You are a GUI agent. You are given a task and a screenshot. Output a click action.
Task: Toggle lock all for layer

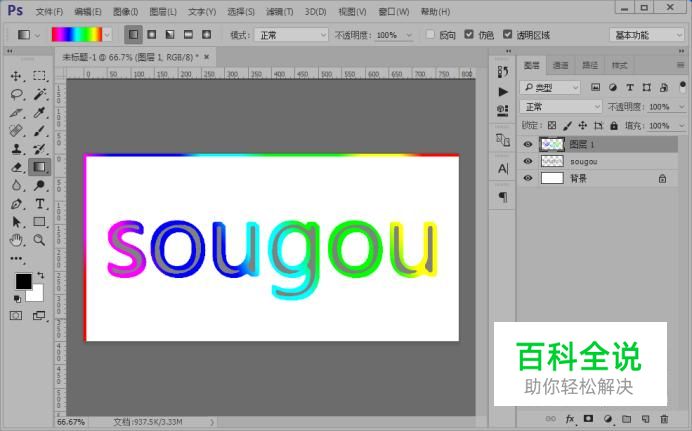click(614, 126)
